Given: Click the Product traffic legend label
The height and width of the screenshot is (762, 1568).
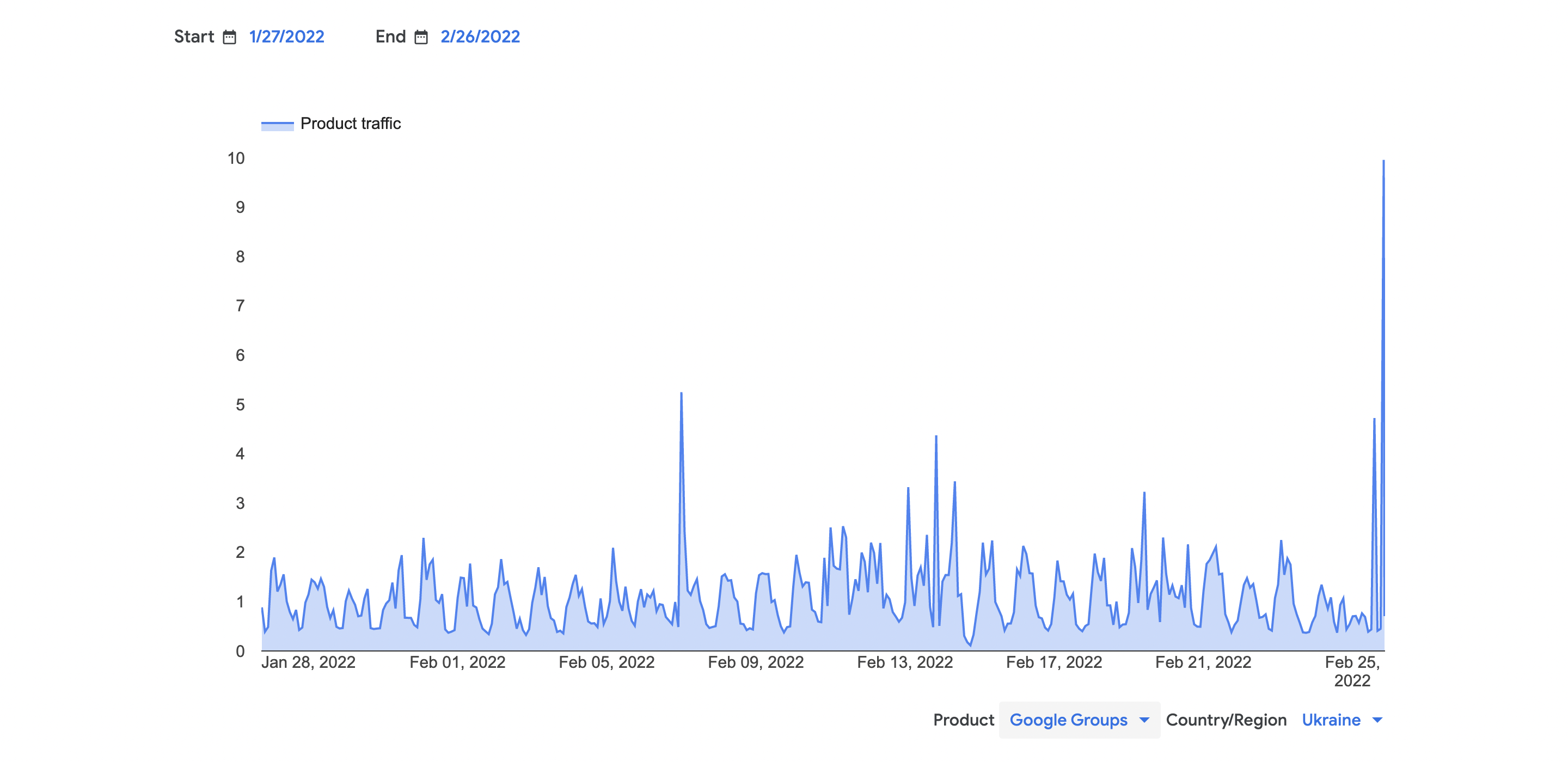Looking at the screenshot, I should point(351,124).
